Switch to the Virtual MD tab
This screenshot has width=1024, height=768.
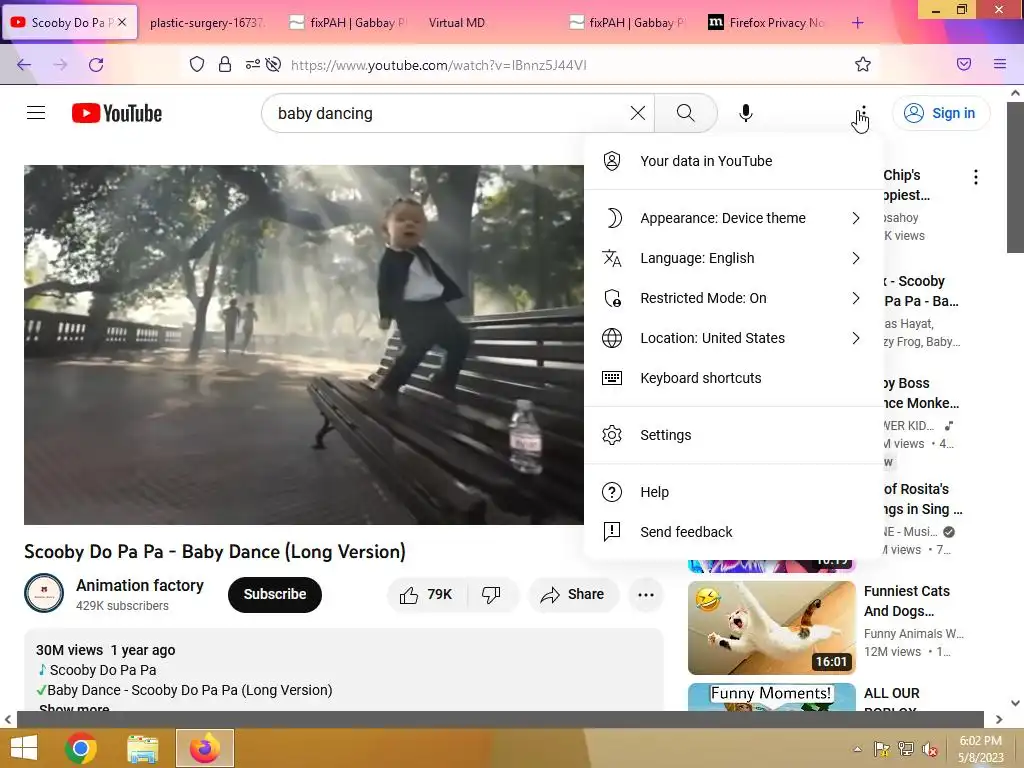(x=456, y=23)
